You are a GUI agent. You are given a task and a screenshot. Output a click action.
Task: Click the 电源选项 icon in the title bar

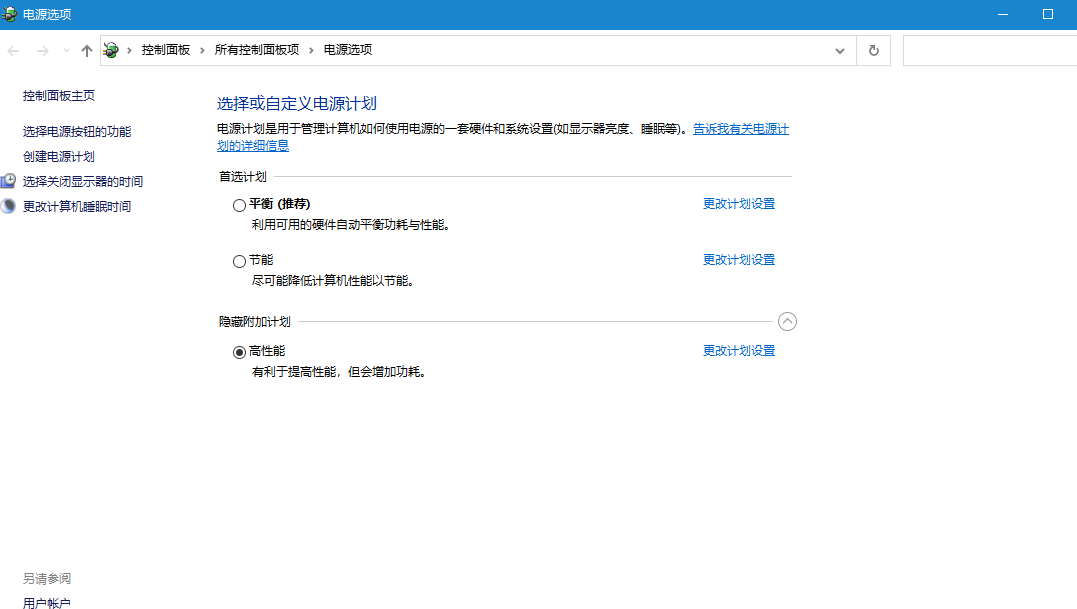point(10,14)
